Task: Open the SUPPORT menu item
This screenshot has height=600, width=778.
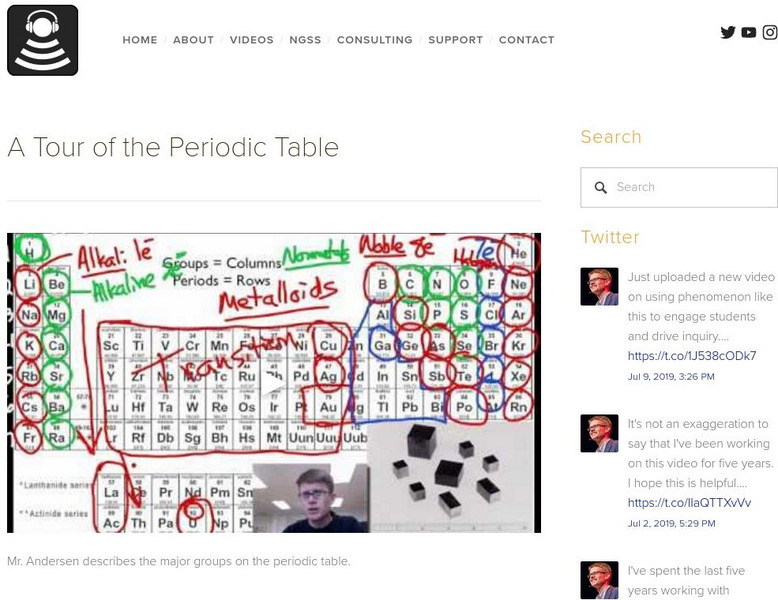Action: click(x=455, y=40)
